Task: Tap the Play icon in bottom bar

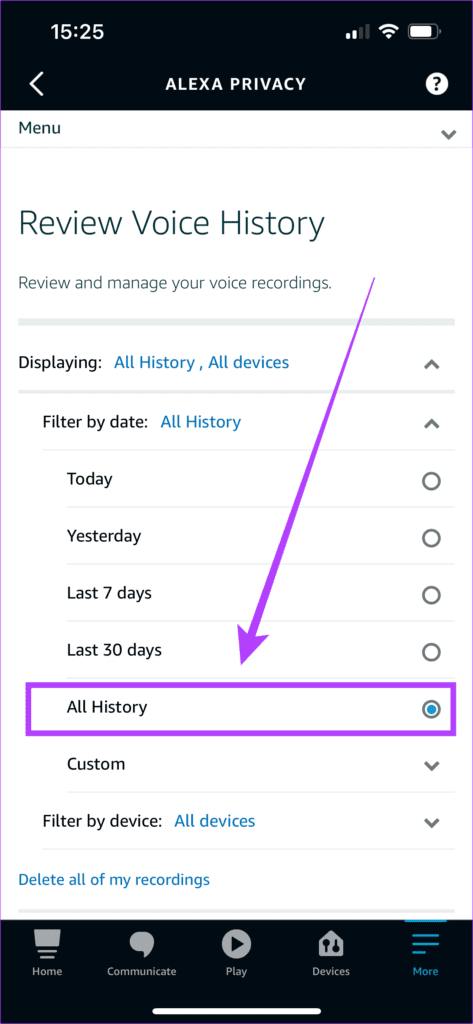Action: (x=236, y=944)
